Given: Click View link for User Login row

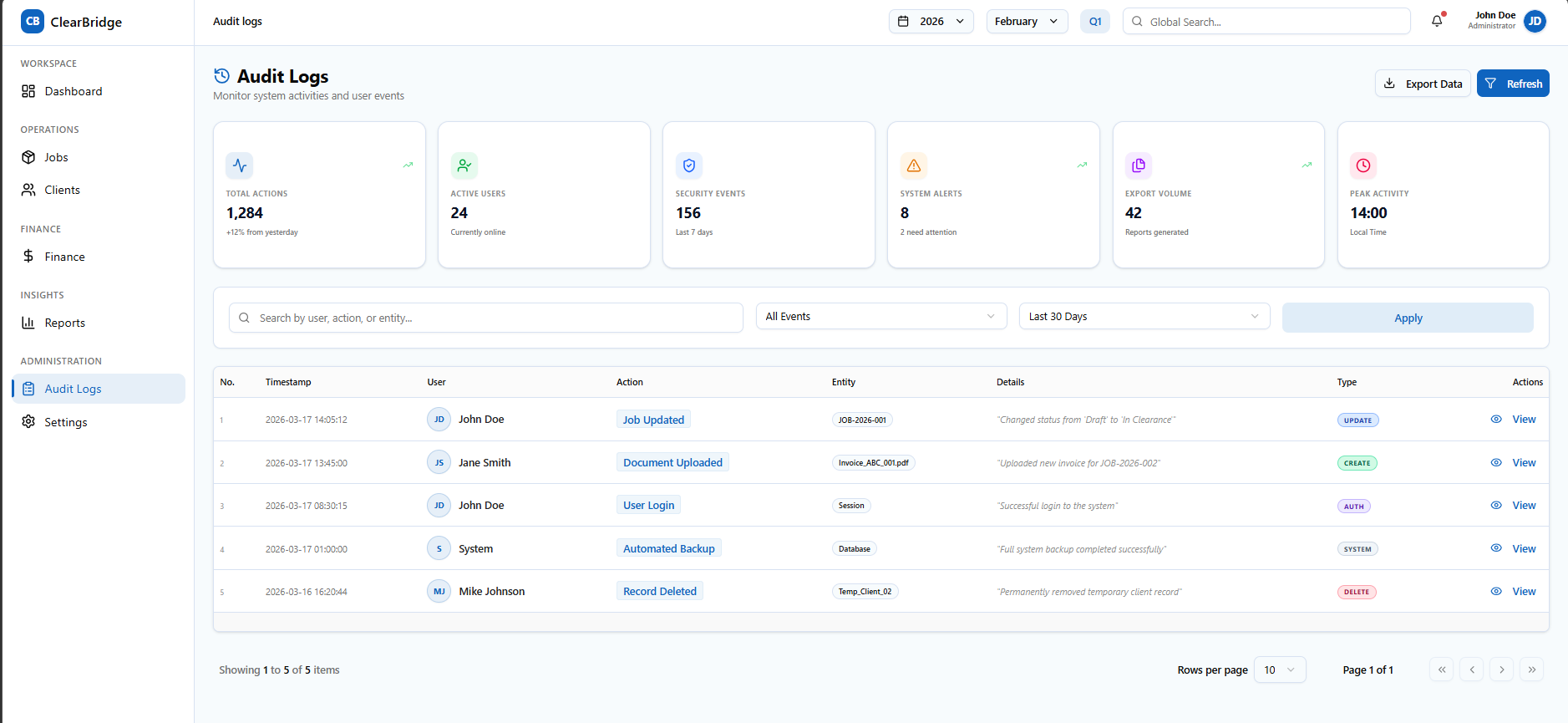Looking at the screenshot, I should click(1524, 505).
